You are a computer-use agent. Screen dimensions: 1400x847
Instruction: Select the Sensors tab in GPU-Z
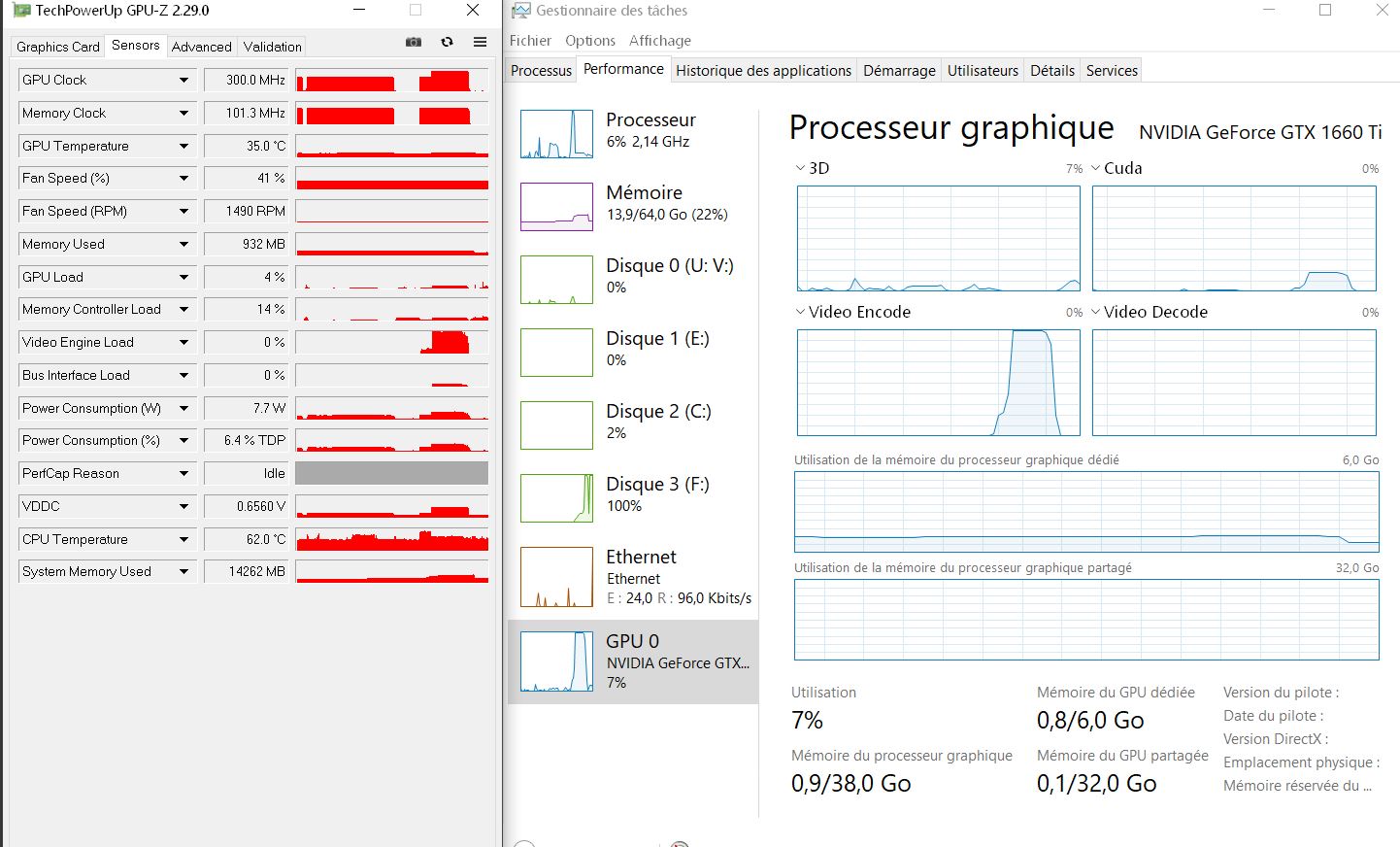coord(136,46)
